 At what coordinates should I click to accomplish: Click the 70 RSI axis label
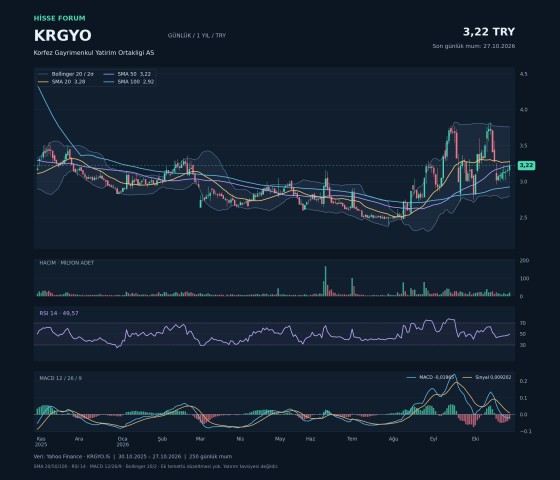(x=523, y=323)
